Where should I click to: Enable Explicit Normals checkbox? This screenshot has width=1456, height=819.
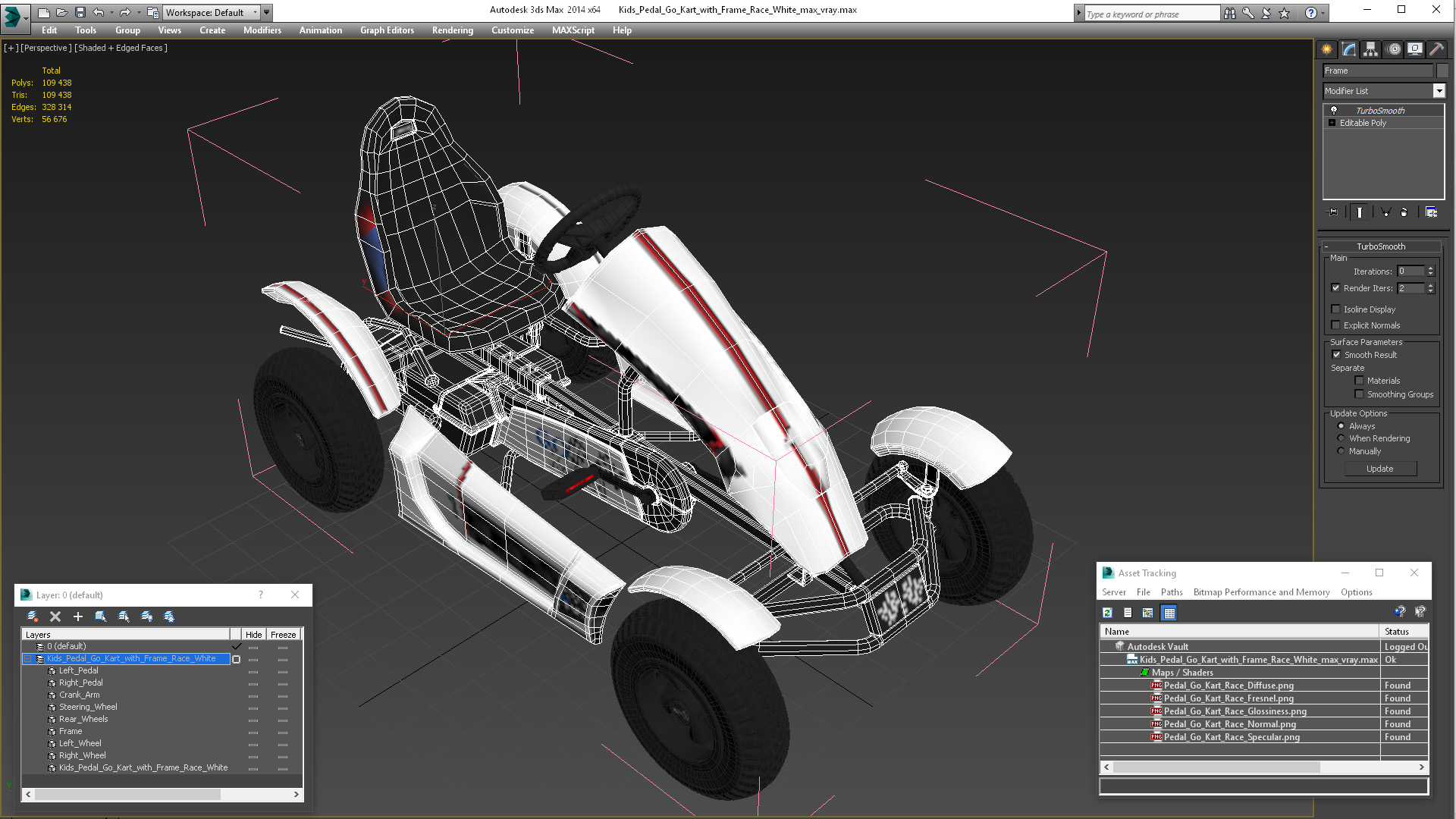[x=1336, y=325]
